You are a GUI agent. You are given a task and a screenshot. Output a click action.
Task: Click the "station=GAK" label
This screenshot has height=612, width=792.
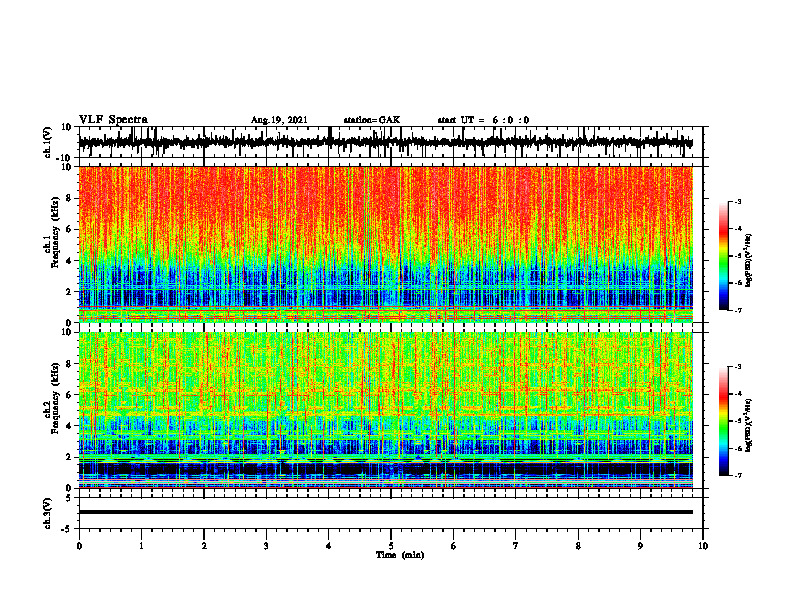[x=372, y=120]
